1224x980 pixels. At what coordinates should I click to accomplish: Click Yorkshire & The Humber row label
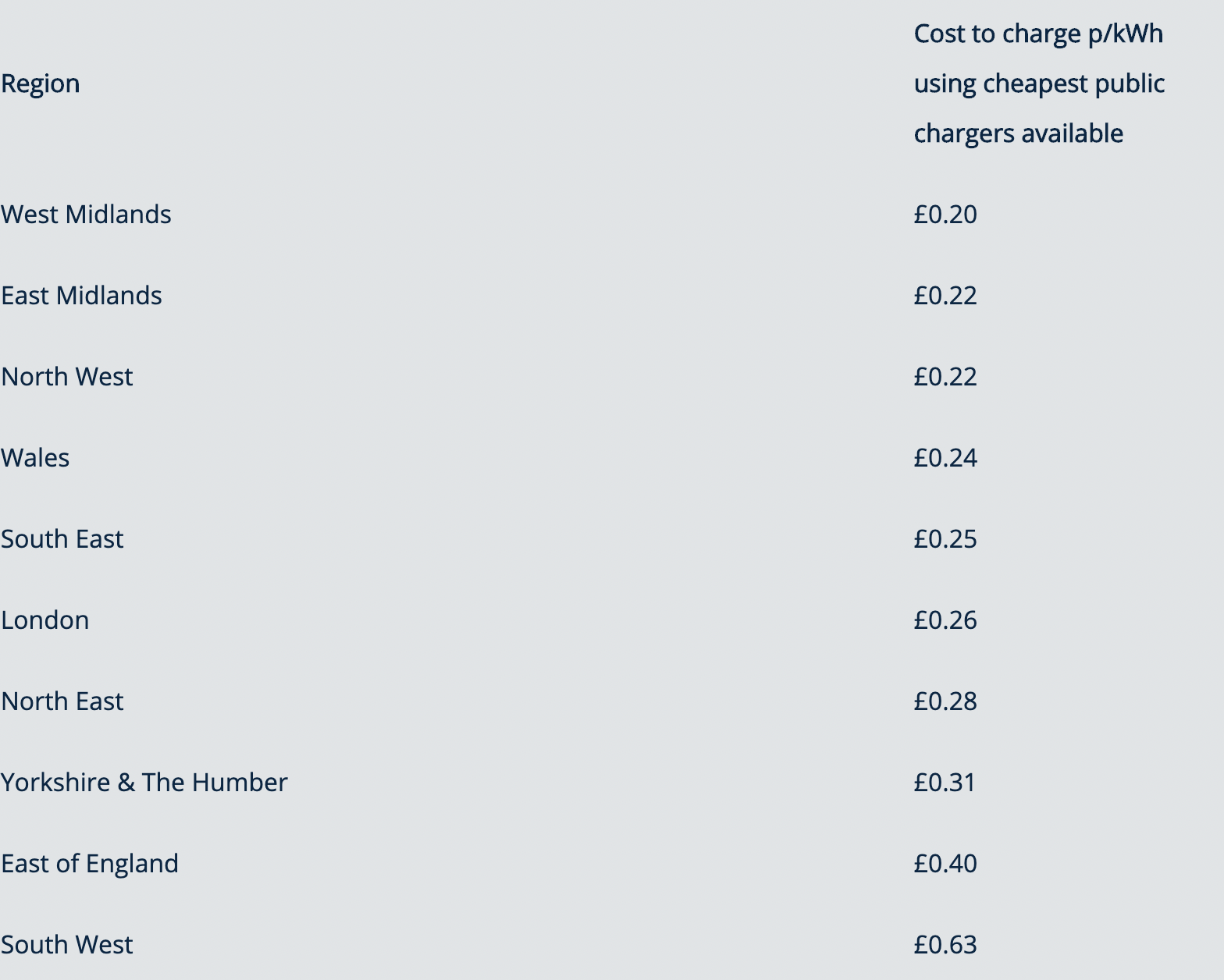pos(144,783)
